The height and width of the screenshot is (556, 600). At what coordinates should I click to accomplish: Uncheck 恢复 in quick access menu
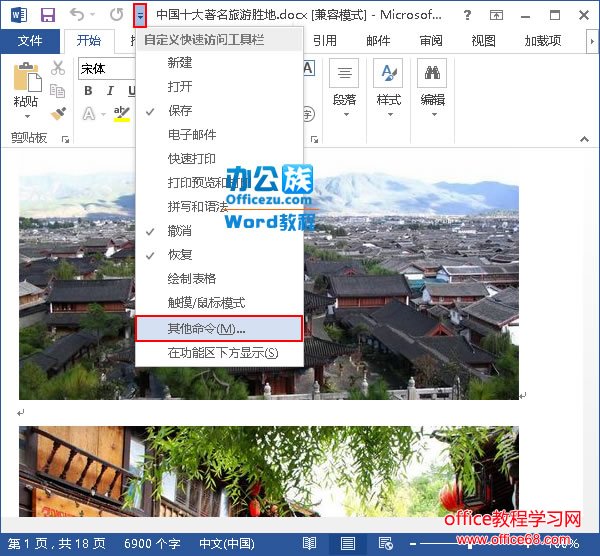(220, 255)
